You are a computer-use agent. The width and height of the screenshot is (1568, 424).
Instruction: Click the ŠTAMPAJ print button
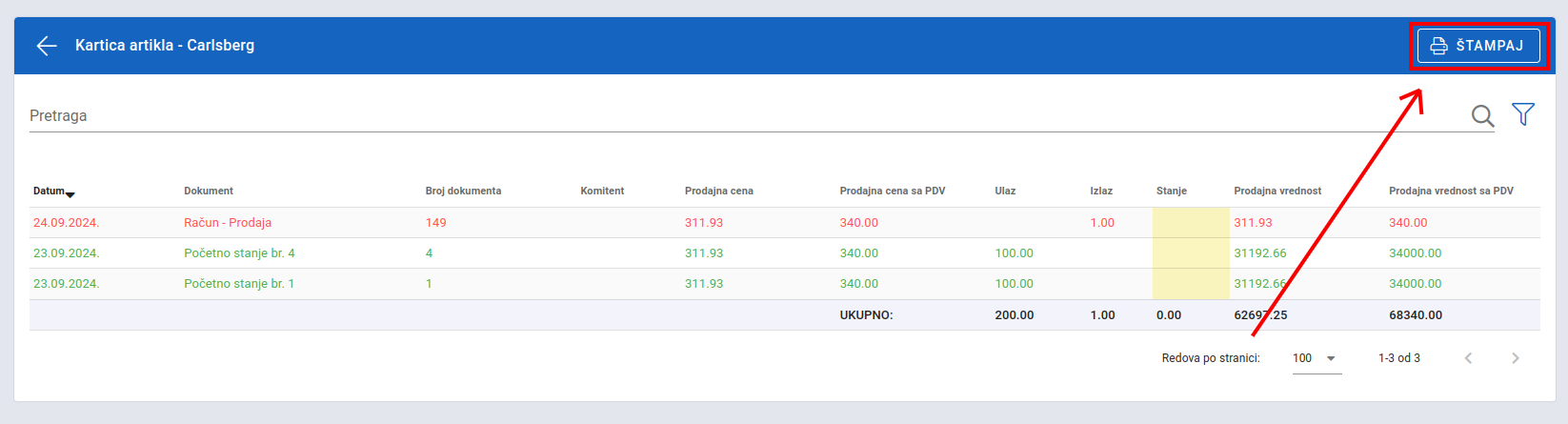(x=1478, y=46)
